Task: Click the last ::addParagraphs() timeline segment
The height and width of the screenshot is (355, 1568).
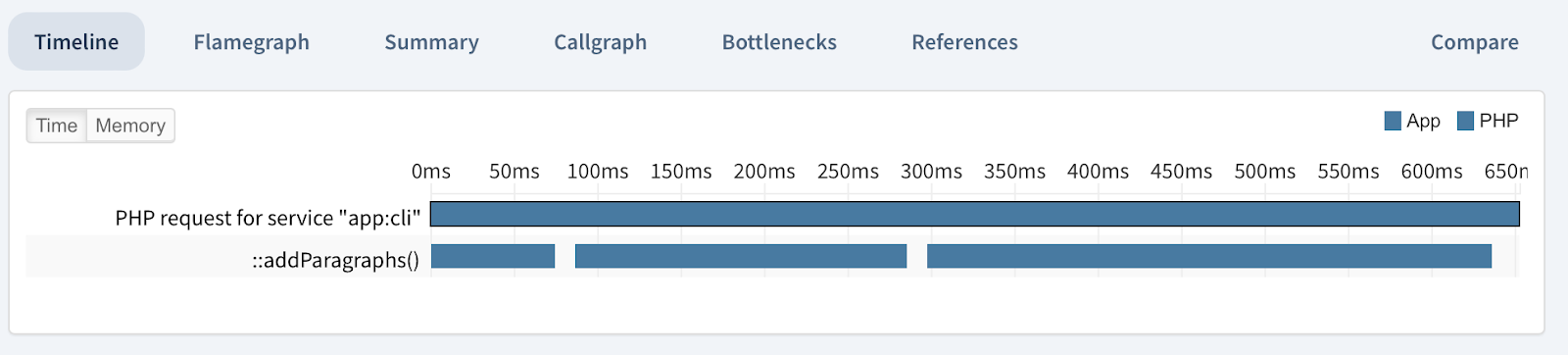Action: 1209,256
